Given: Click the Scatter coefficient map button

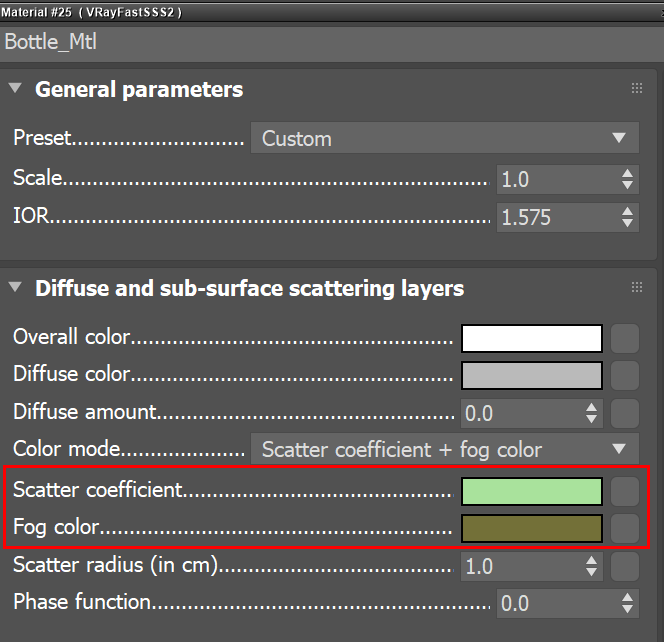Looking at the screenshot, I should [625, 491].
